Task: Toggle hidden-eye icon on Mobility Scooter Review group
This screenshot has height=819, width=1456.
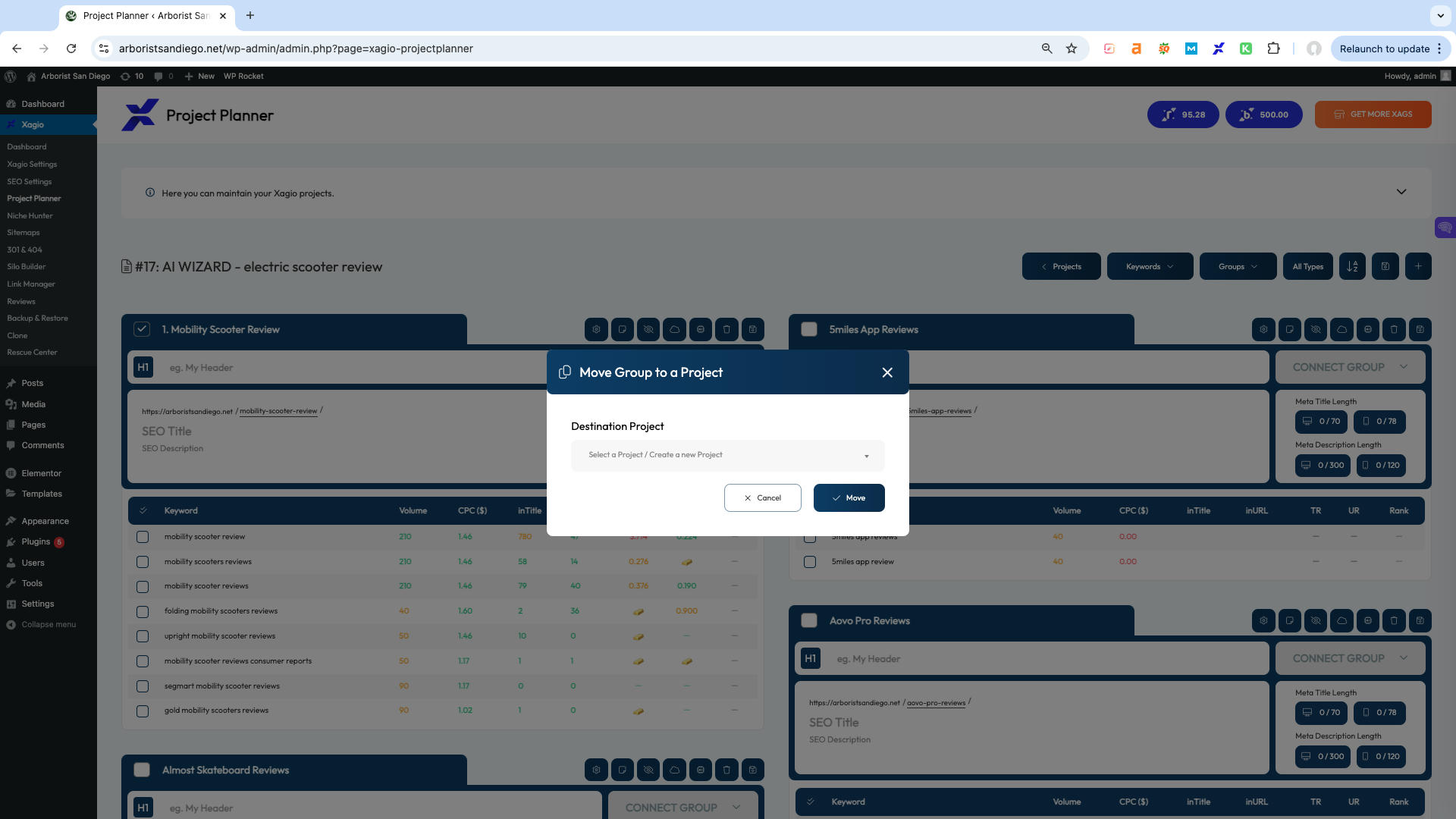Action: (x=648, y=329)
